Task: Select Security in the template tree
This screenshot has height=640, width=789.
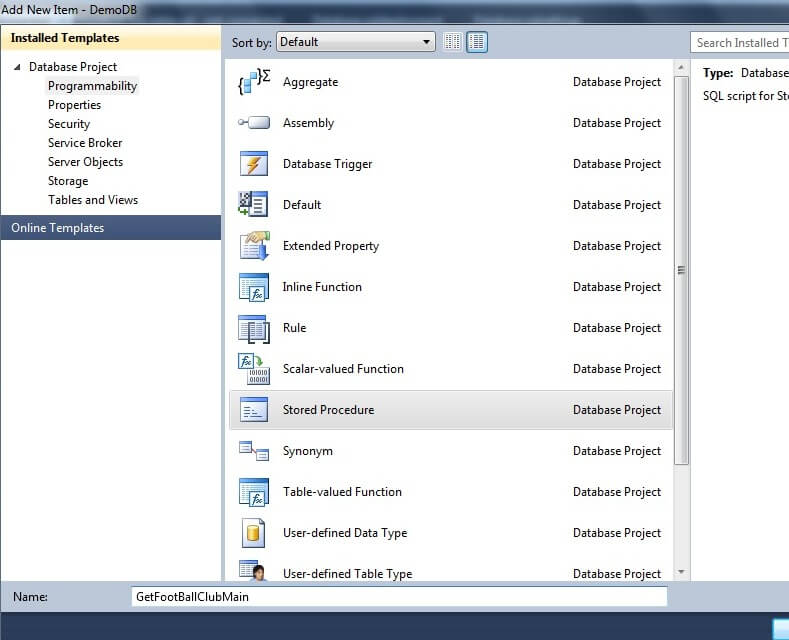Action: coord(69,124)
